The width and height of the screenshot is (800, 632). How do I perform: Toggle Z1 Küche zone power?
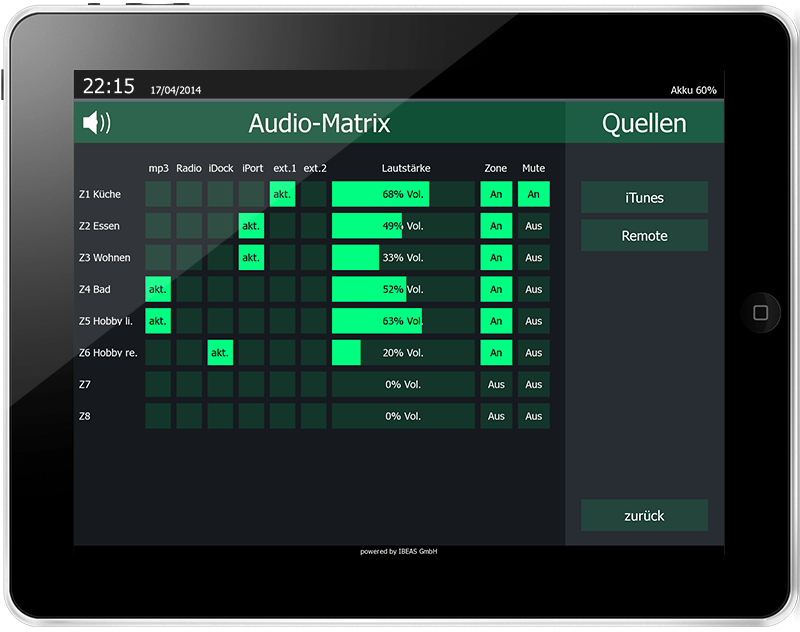click(496, 194)
